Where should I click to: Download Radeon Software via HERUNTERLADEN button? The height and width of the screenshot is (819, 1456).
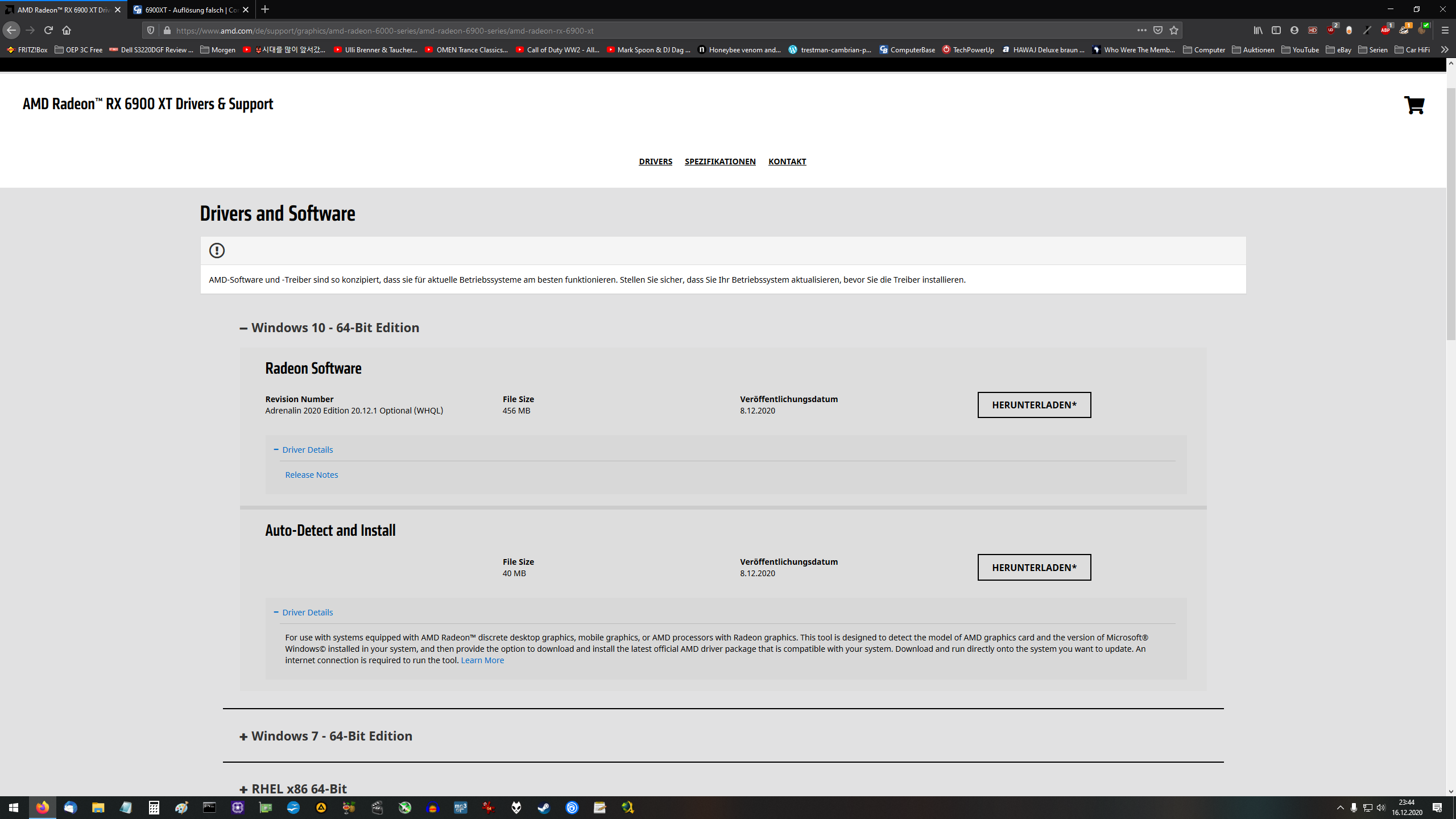(x=1034, y=405)
